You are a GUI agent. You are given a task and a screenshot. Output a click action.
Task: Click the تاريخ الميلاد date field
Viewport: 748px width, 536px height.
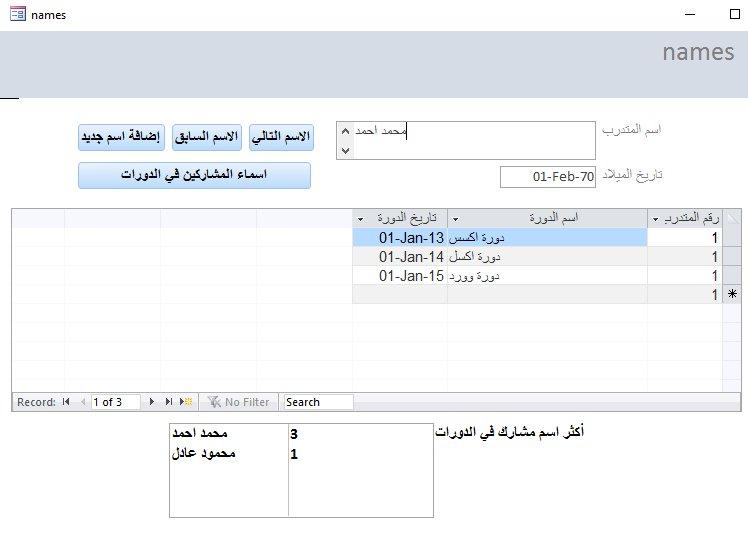click(548, 177)
